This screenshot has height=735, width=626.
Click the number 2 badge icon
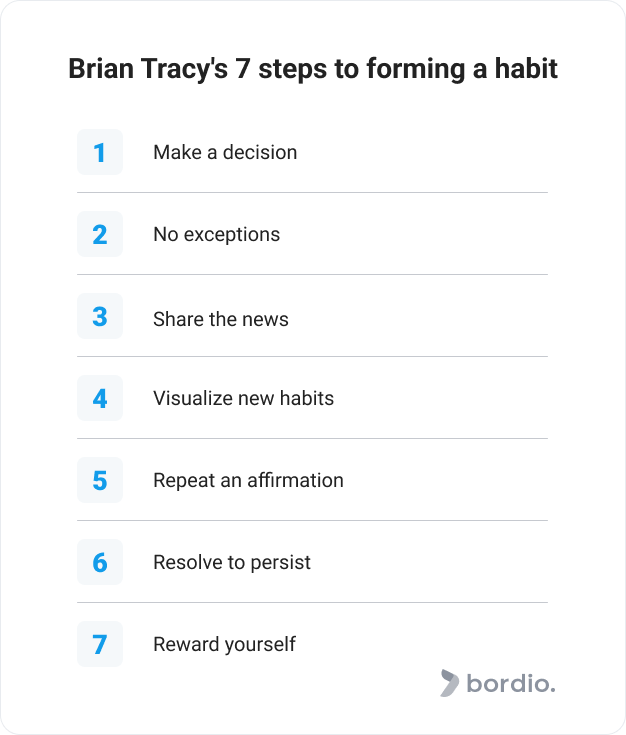pos(100,234)
